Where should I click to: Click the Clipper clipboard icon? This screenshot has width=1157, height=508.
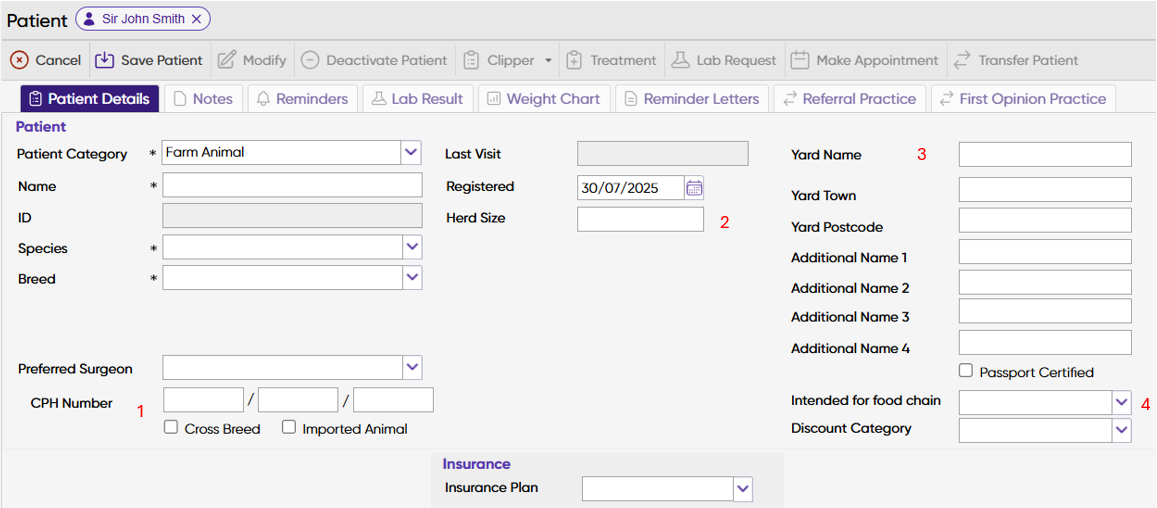click(471, 61)
